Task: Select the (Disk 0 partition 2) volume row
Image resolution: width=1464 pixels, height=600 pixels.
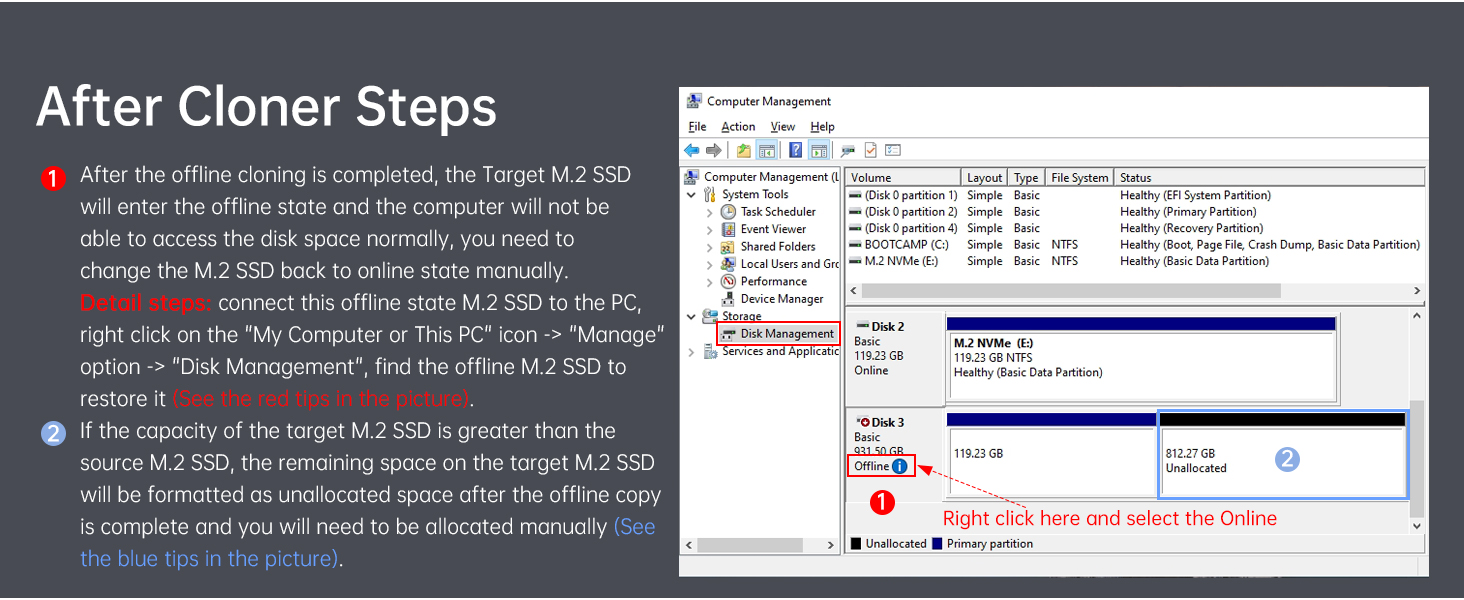Action: tap(1134, 211)
